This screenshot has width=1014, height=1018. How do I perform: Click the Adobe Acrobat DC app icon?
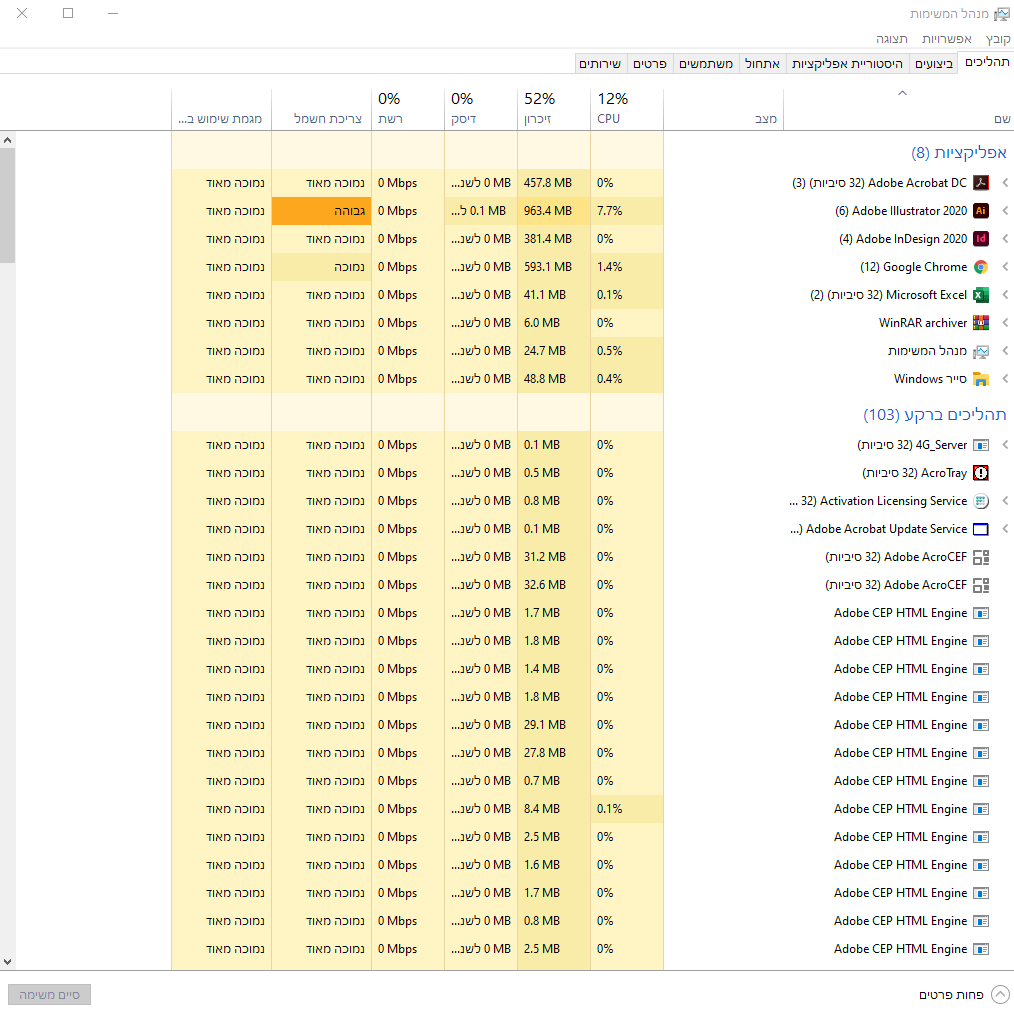click(x=981, y=183)
